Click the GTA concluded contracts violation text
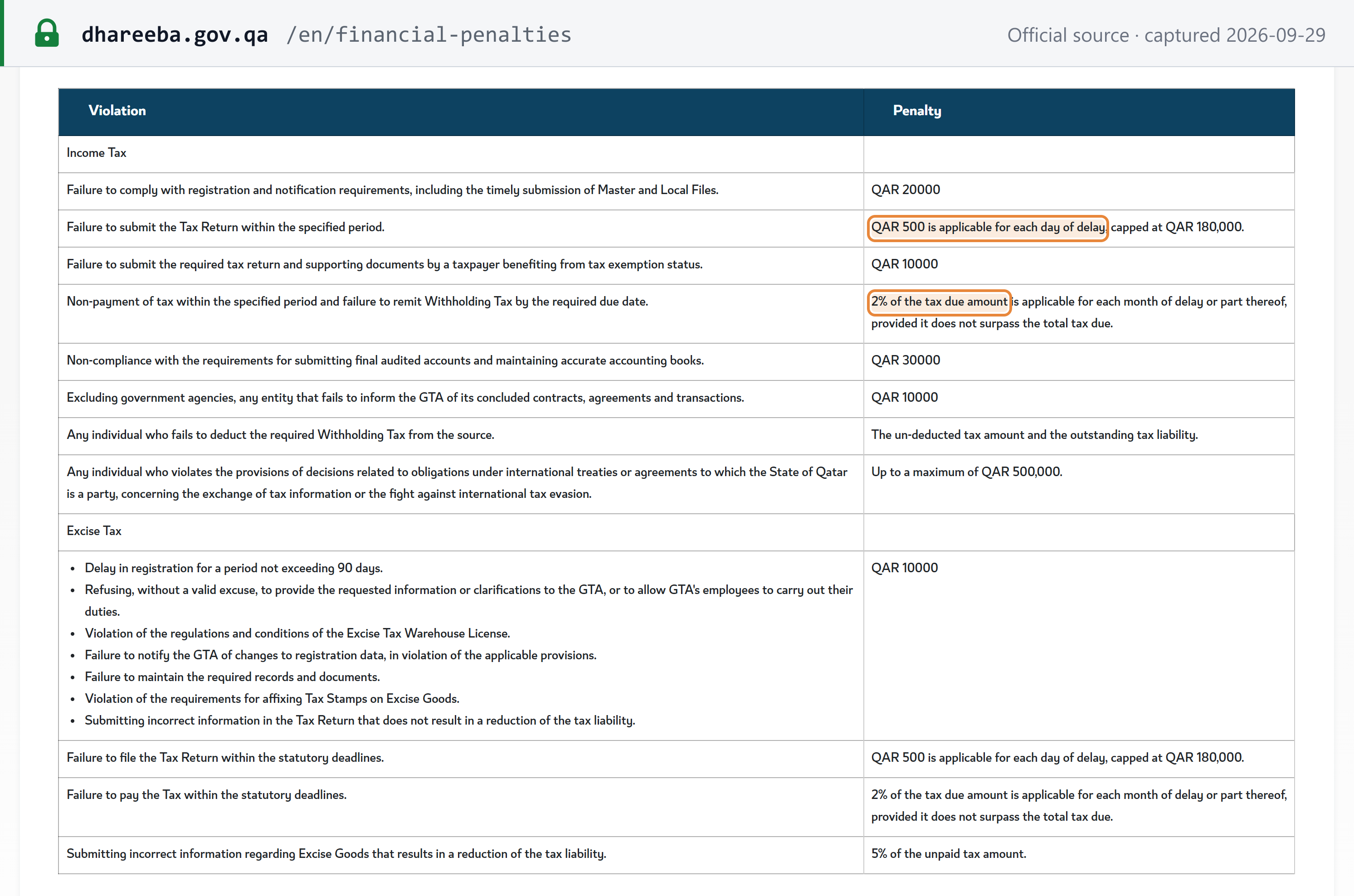The height and width of the screenshot is (896, 1354). 406,398
